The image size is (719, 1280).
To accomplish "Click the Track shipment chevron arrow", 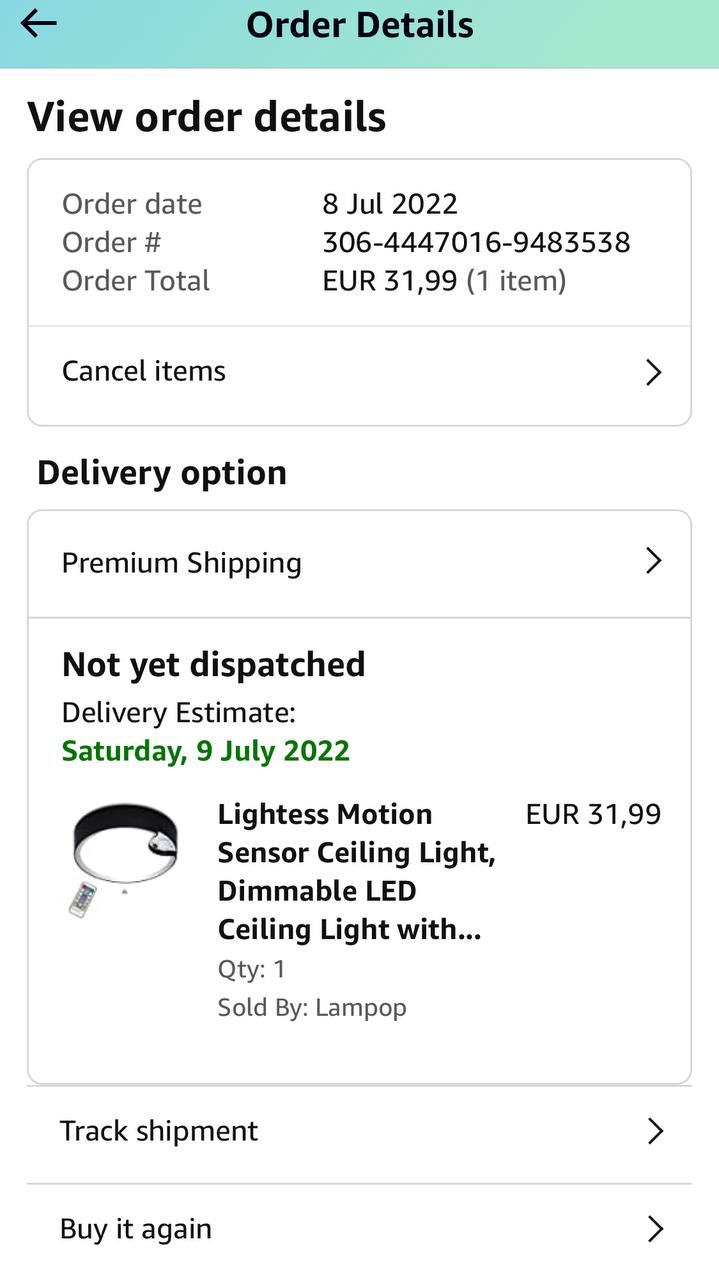I will point(655,1131).
